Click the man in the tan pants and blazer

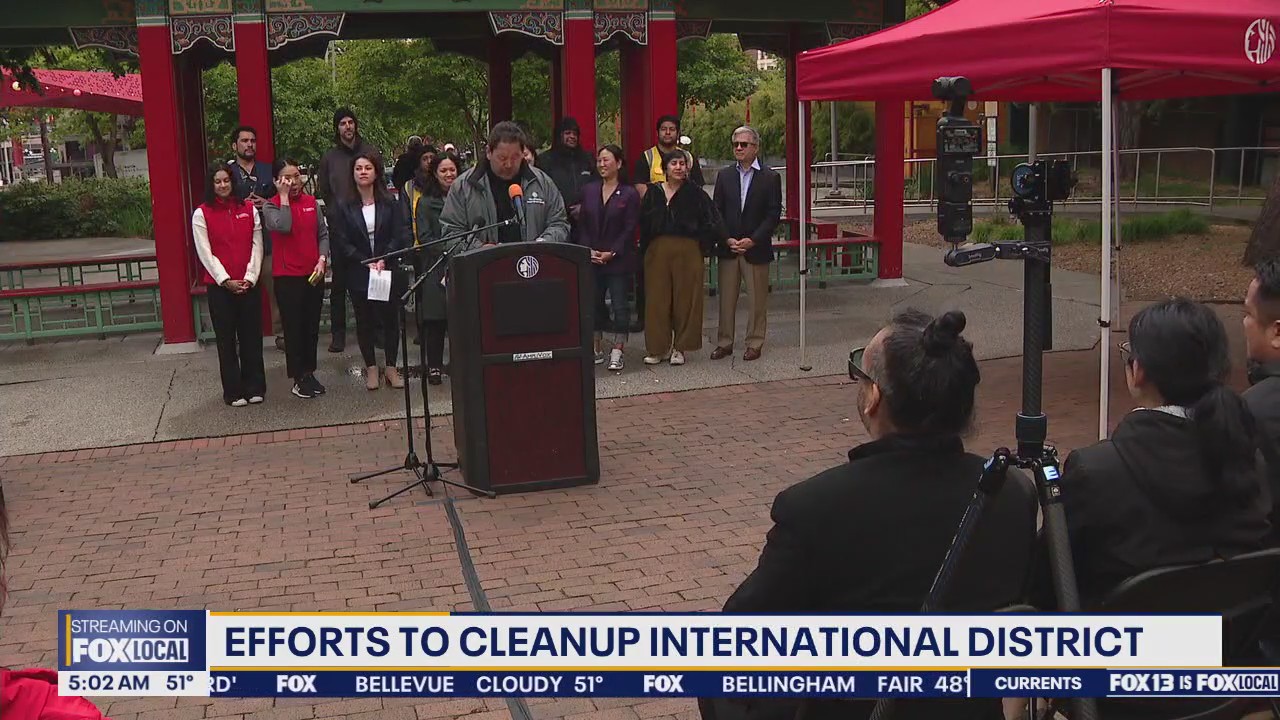pyautogui.click(x=746, y=240)
